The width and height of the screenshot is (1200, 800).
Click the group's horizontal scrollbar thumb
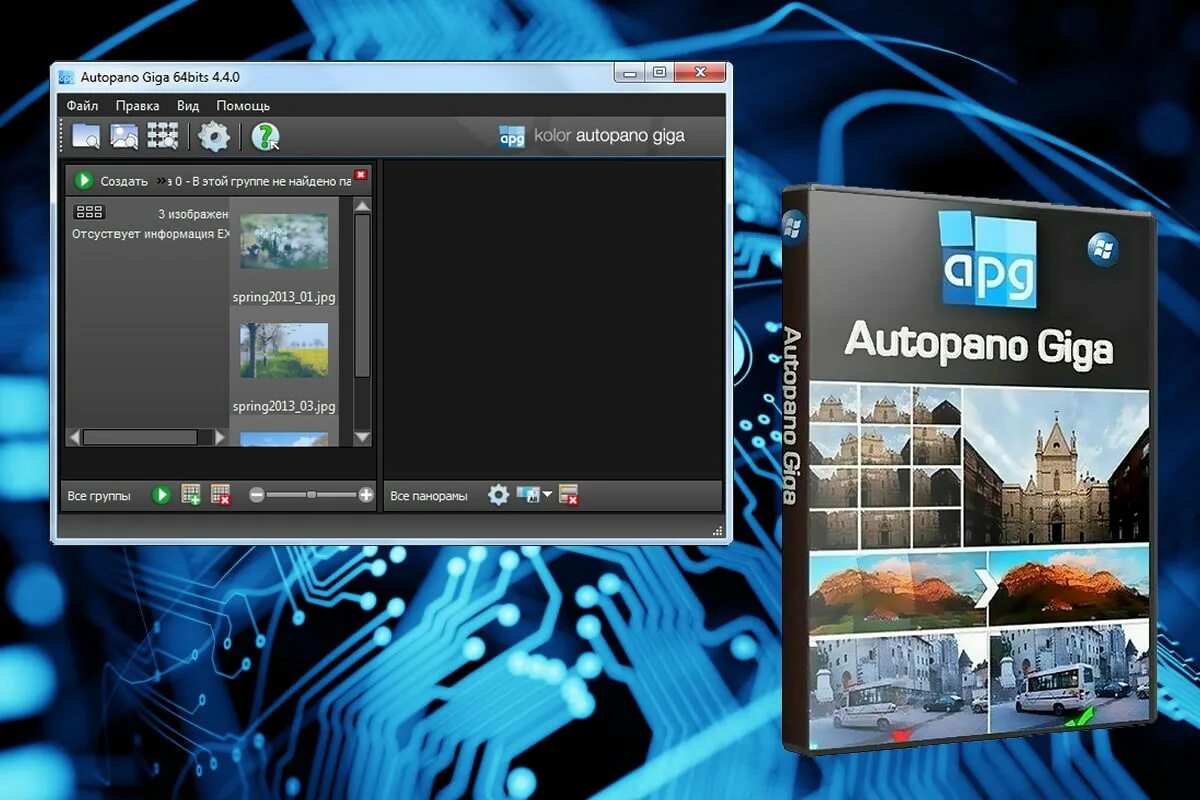click(x=140, y=437)
